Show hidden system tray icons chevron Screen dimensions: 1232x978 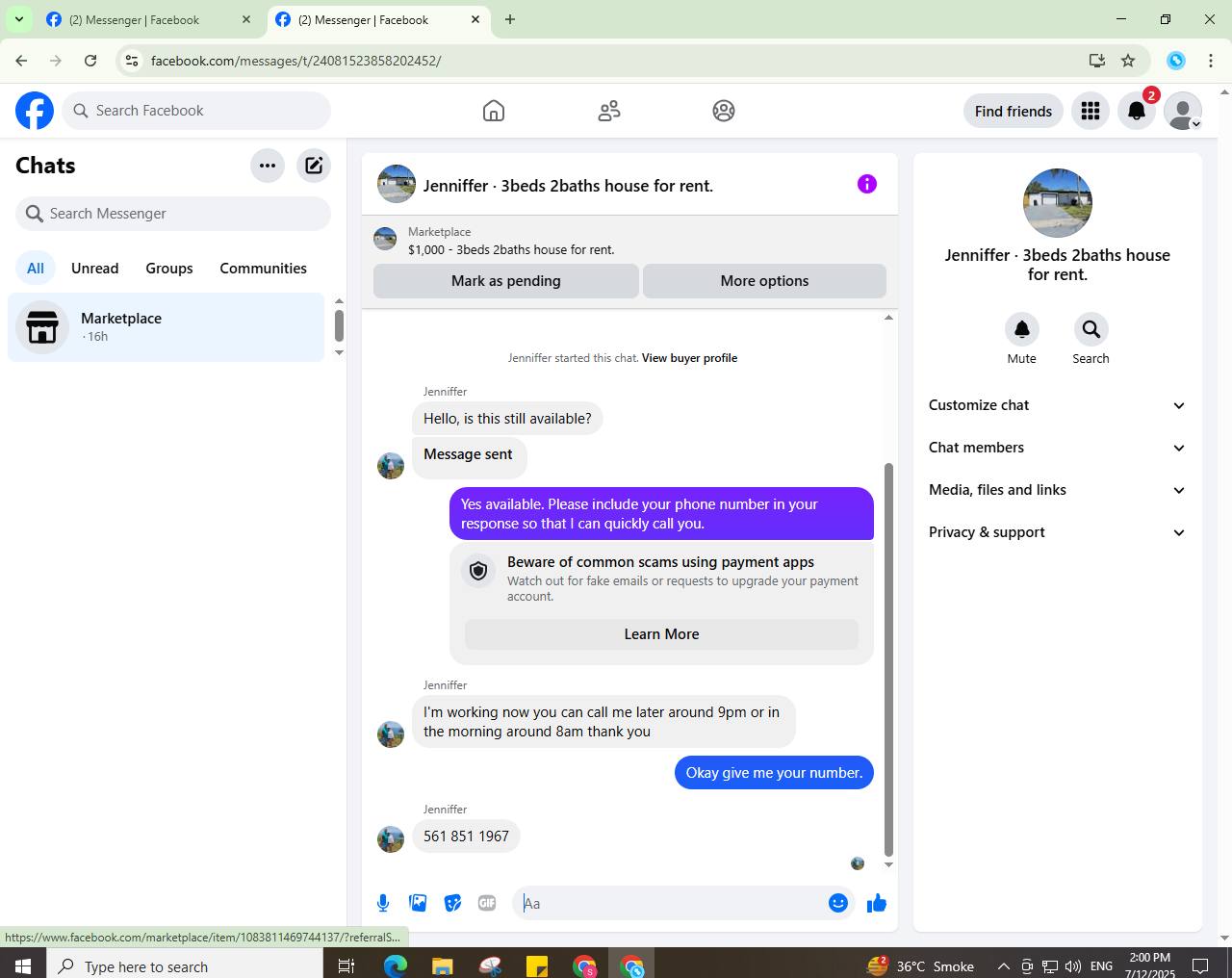point(1003,966)
